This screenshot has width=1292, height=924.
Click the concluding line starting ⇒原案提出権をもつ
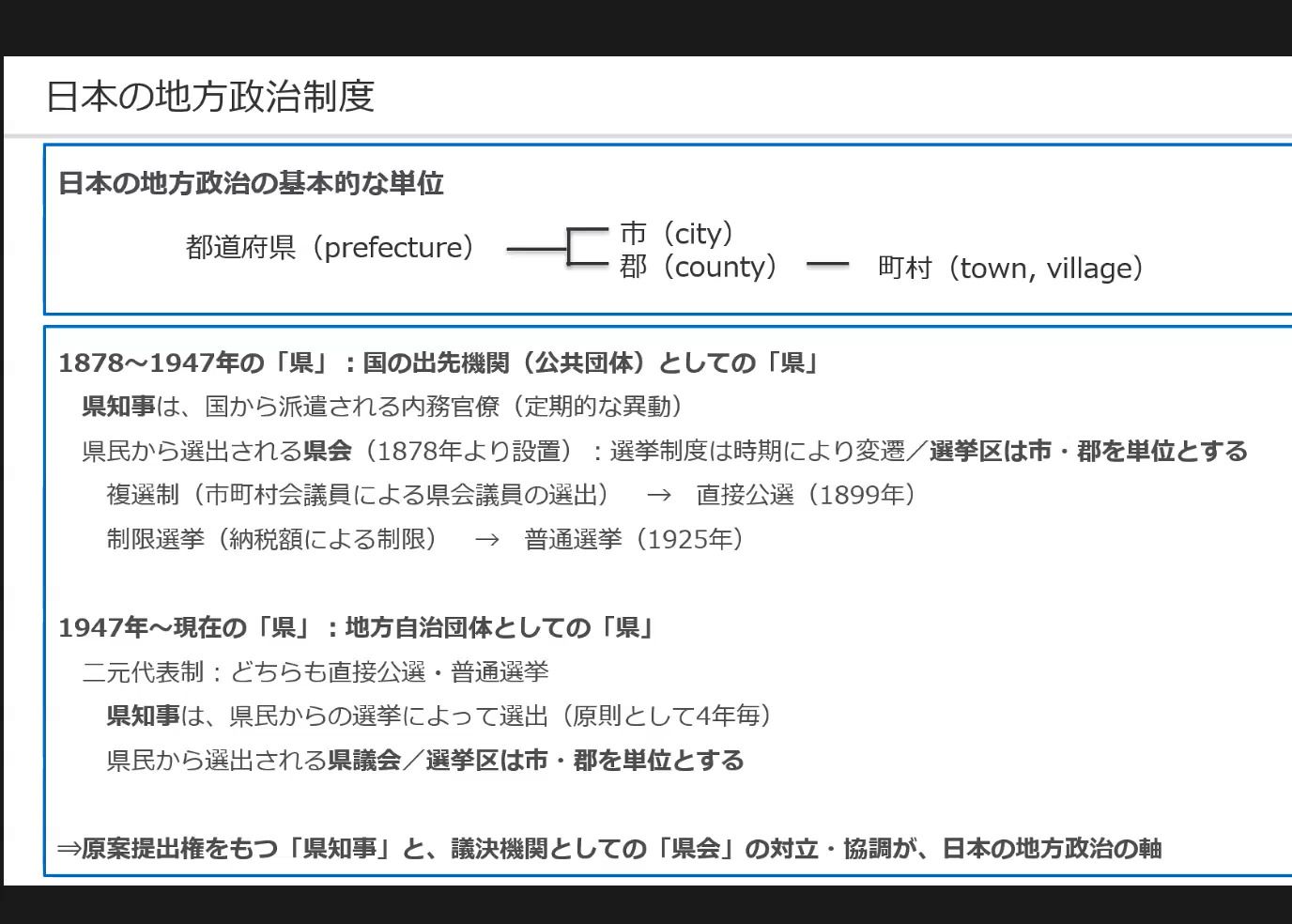click(x=610, y=848)
